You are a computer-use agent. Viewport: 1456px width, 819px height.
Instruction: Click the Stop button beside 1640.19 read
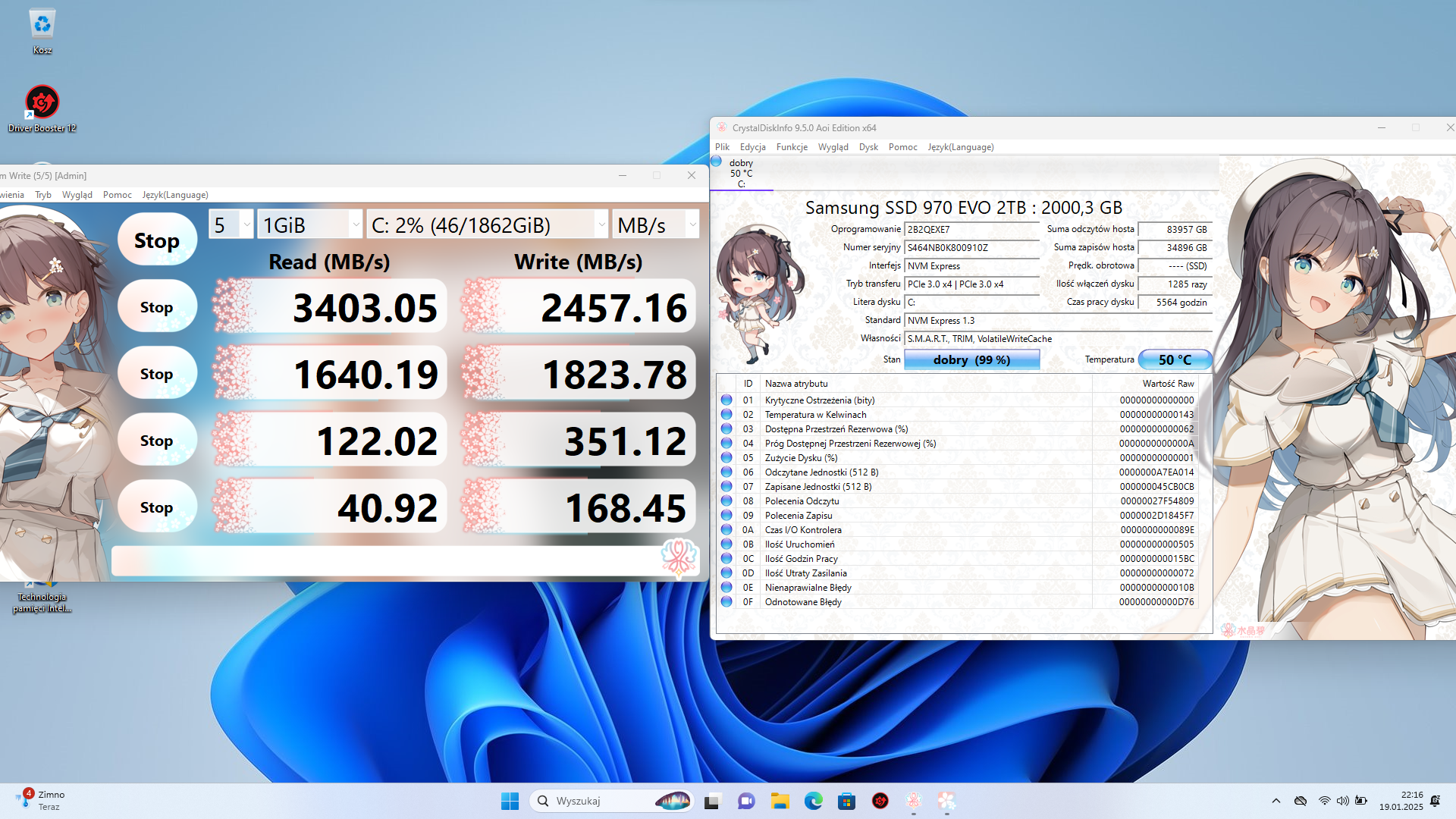click(157, 373)
